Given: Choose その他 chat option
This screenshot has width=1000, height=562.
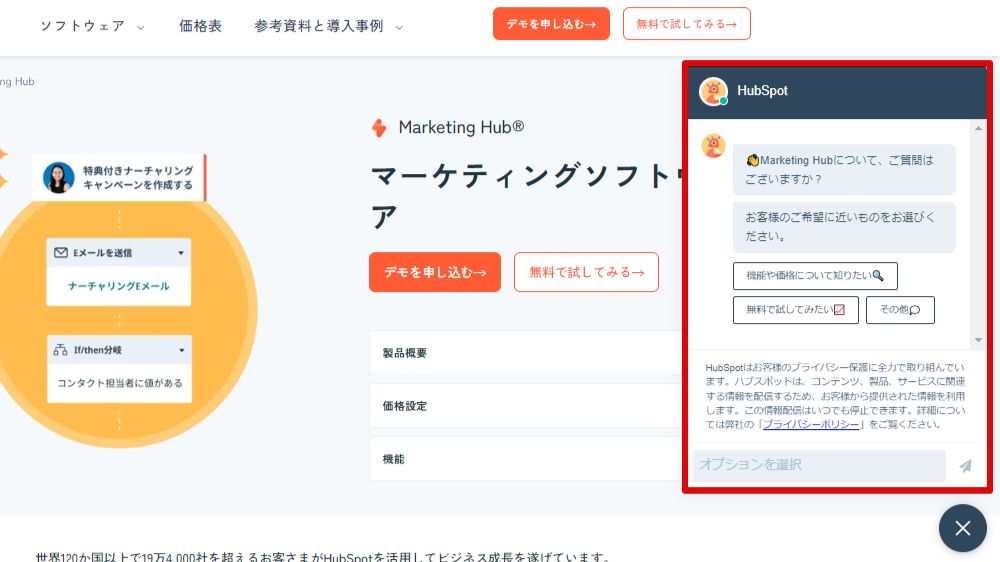Looking at the screenshot, I should [900, 310].
